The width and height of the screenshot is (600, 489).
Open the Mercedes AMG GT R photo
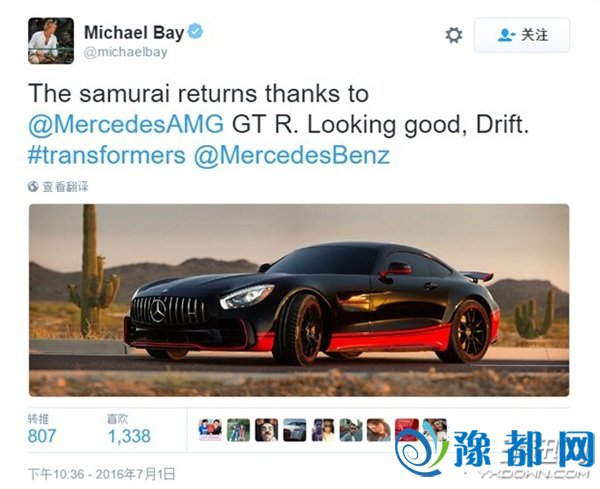[299, 300]
